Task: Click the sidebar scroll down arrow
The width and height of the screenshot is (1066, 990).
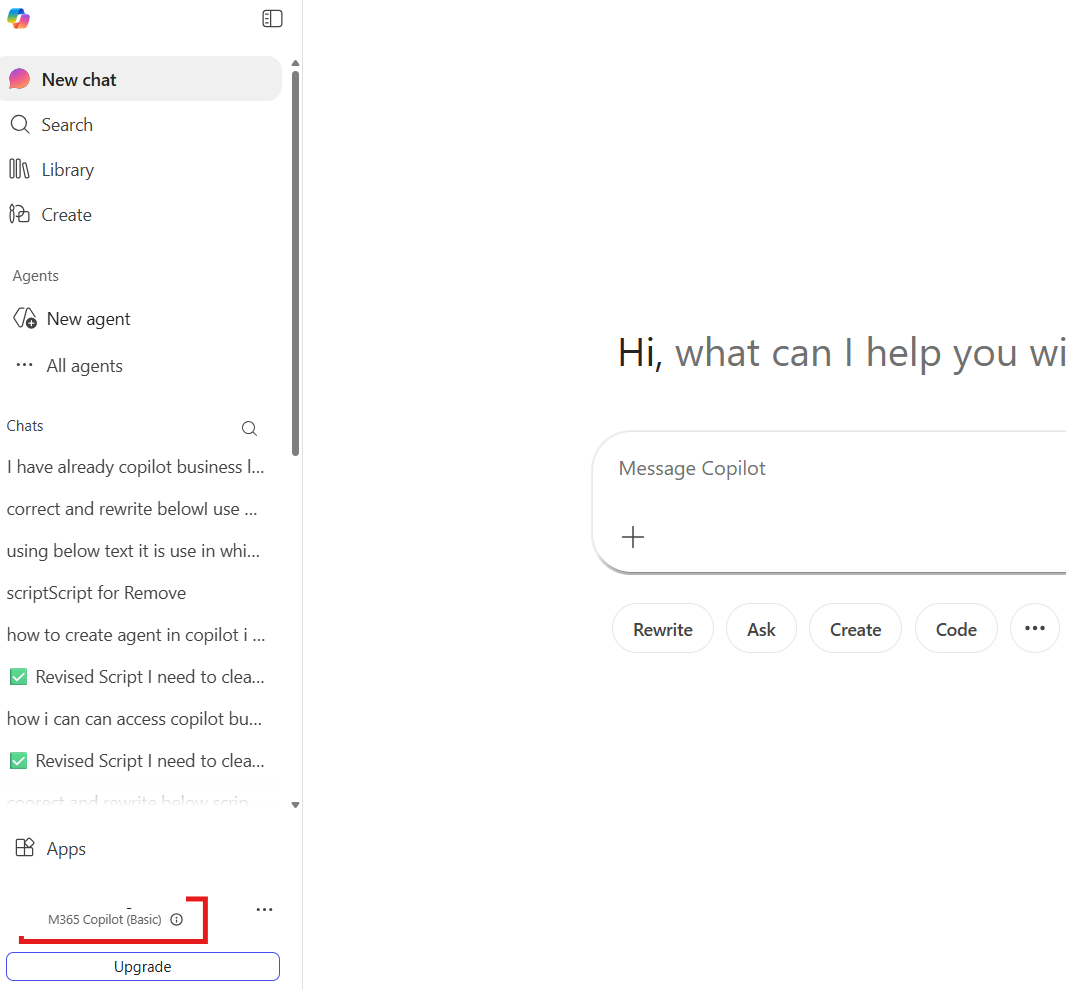Action: point(295,805)
